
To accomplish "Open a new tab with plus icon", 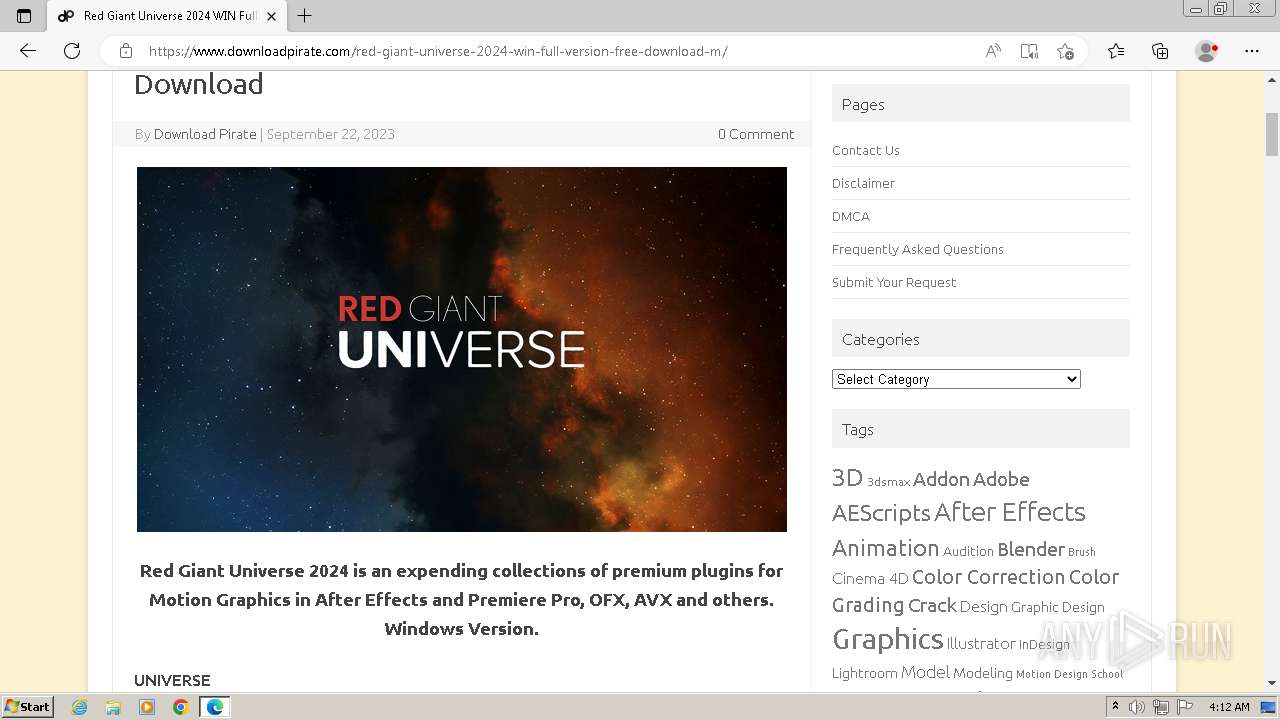I will pos(305,16).
